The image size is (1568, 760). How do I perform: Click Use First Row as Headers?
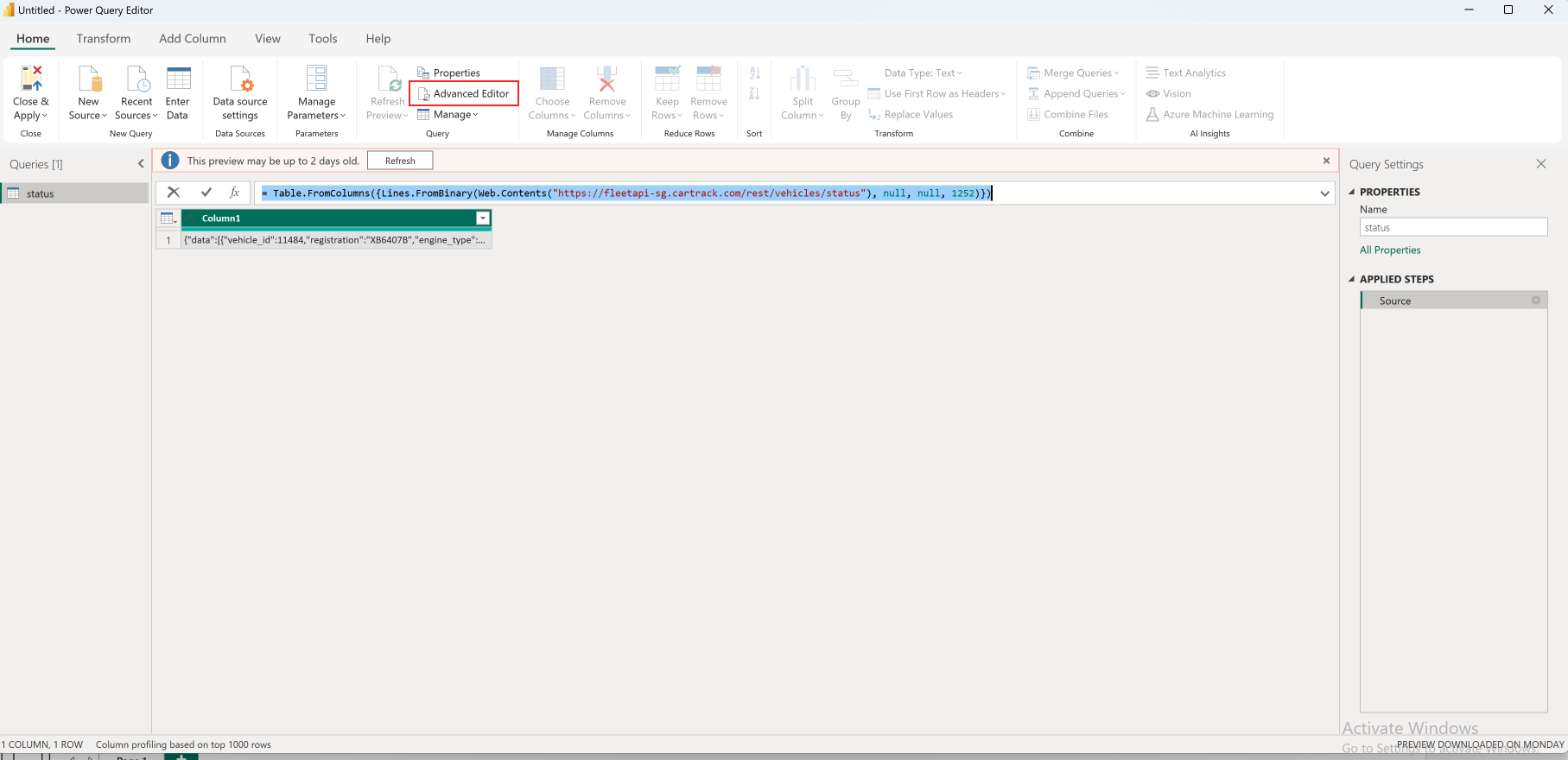tap(936, 93)
